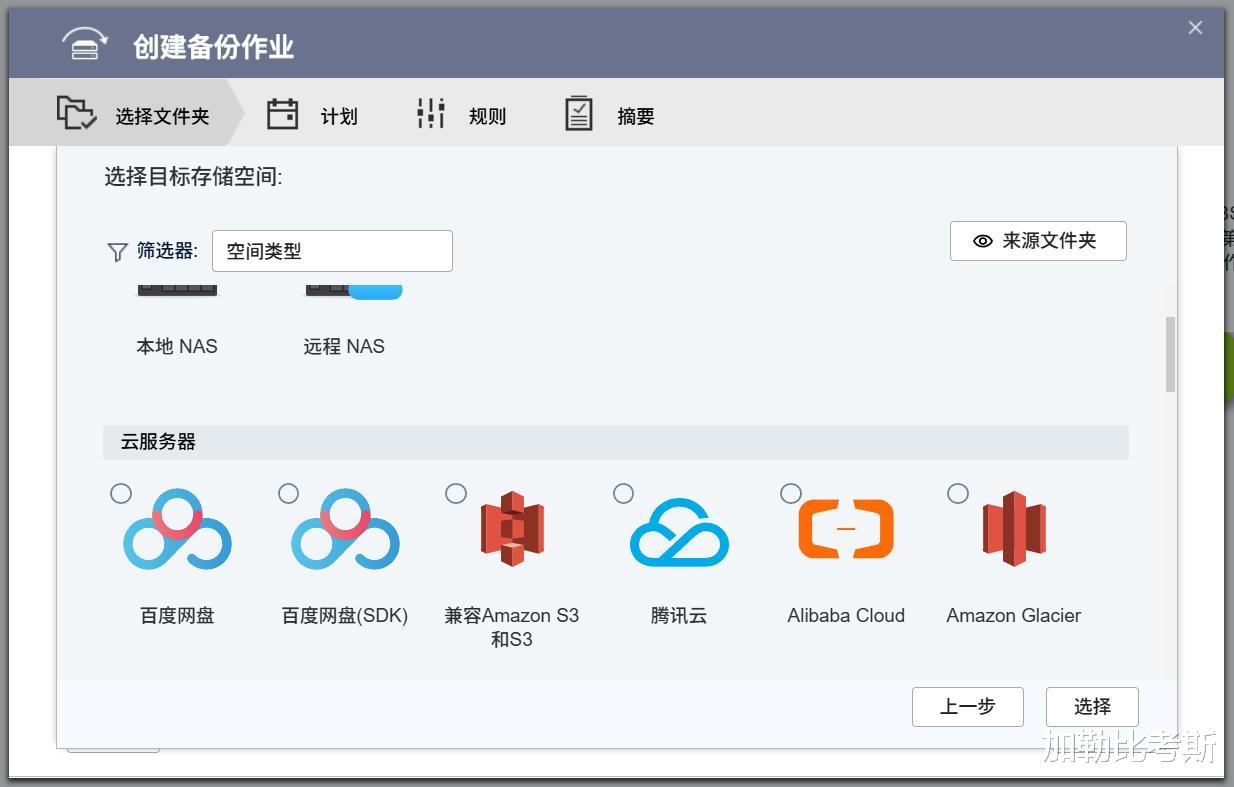The image size is (1234, 787).
Task: Click the 选择目标存储空间 heading
Action: coord(194,178)
